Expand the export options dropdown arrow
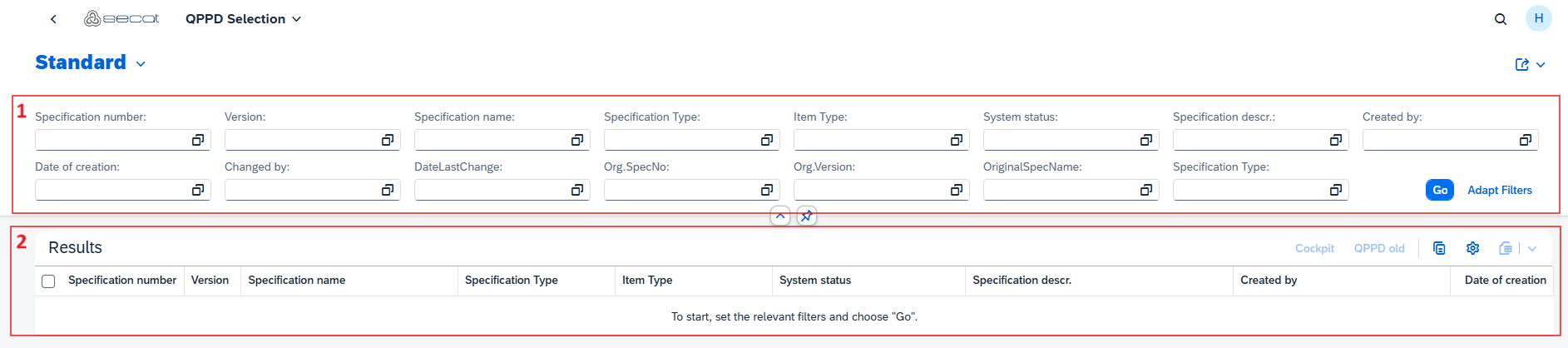 [x=1532, y=248]
